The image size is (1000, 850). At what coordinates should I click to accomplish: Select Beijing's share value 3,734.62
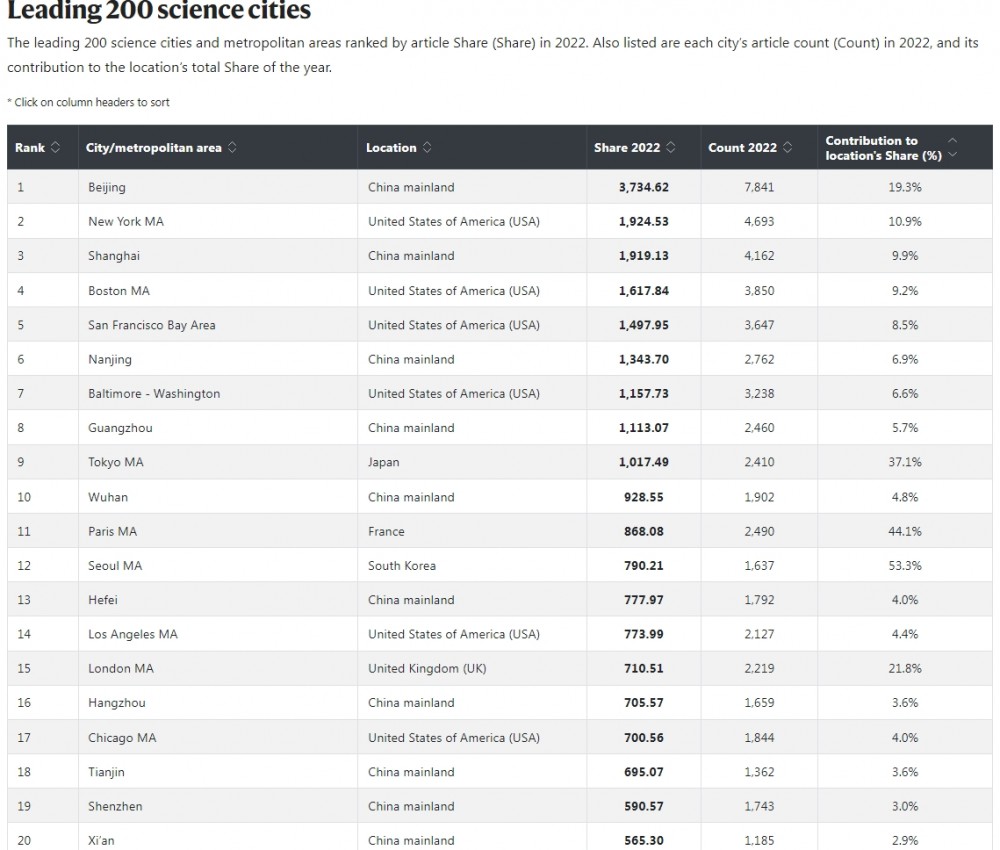click(x=644, y=187)
